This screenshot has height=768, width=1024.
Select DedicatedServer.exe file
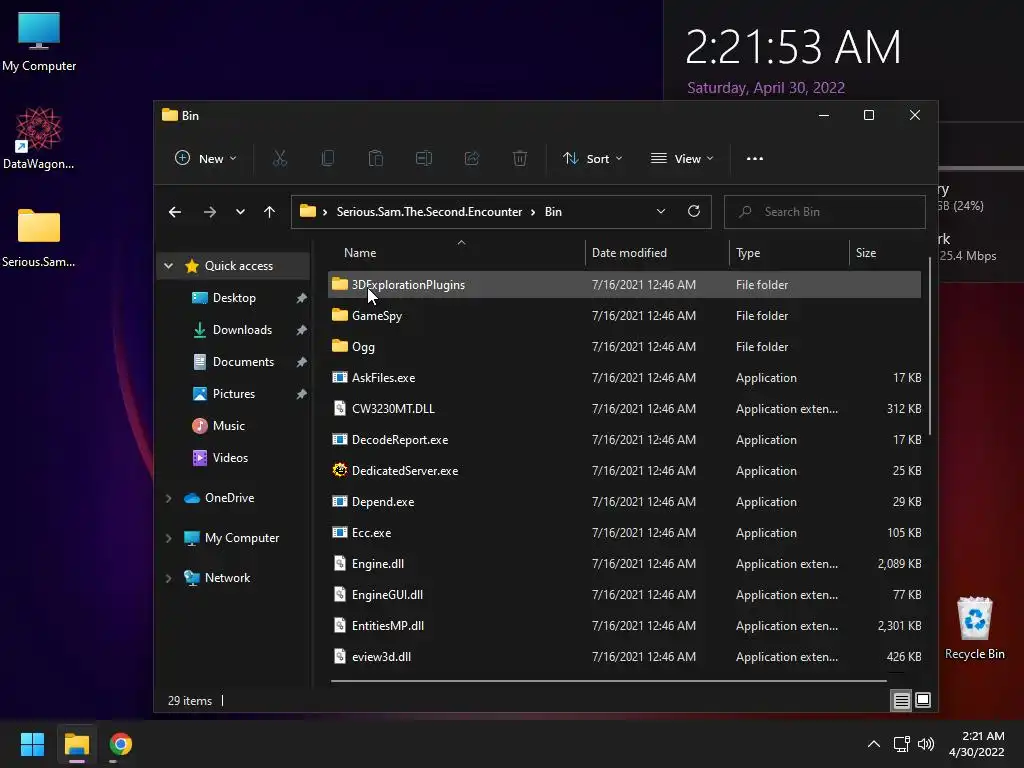pos(624,470)
